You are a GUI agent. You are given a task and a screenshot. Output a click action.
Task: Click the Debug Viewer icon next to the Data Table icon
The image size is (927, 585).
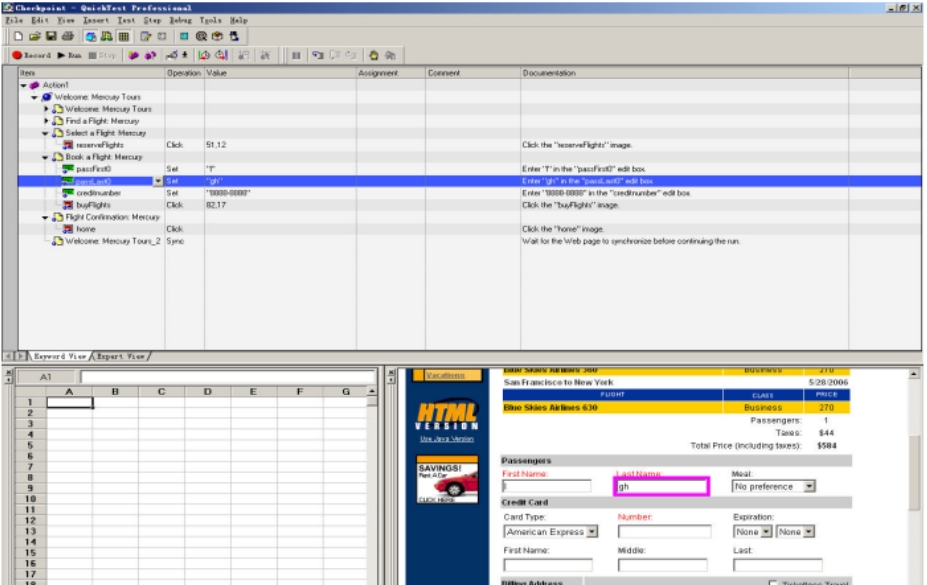(x=106, y=37)
